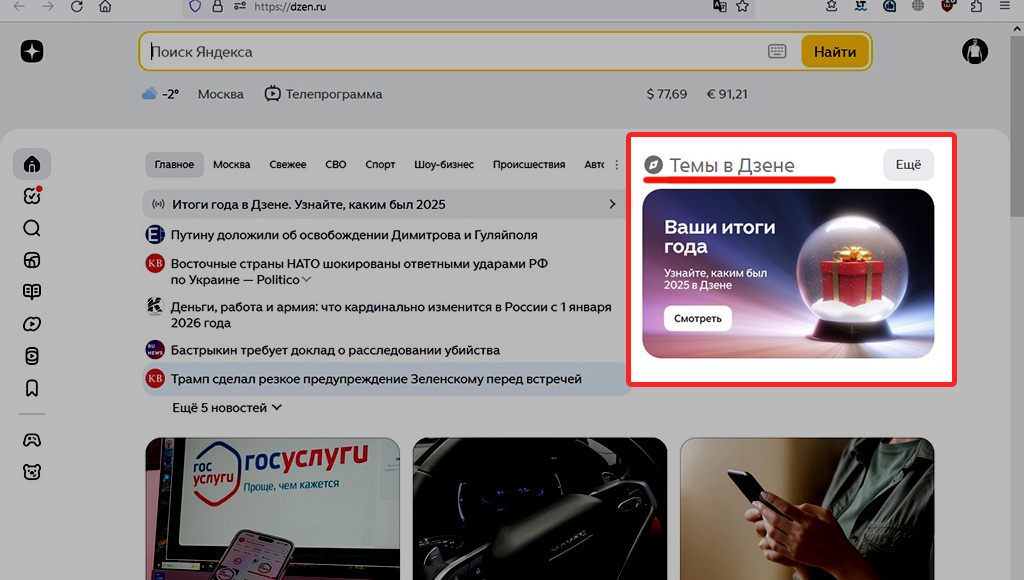Open the hand holding phone article thumbnail
Image resolution: width=1024 pixels, height=580 pixels.
coord(807,509)
